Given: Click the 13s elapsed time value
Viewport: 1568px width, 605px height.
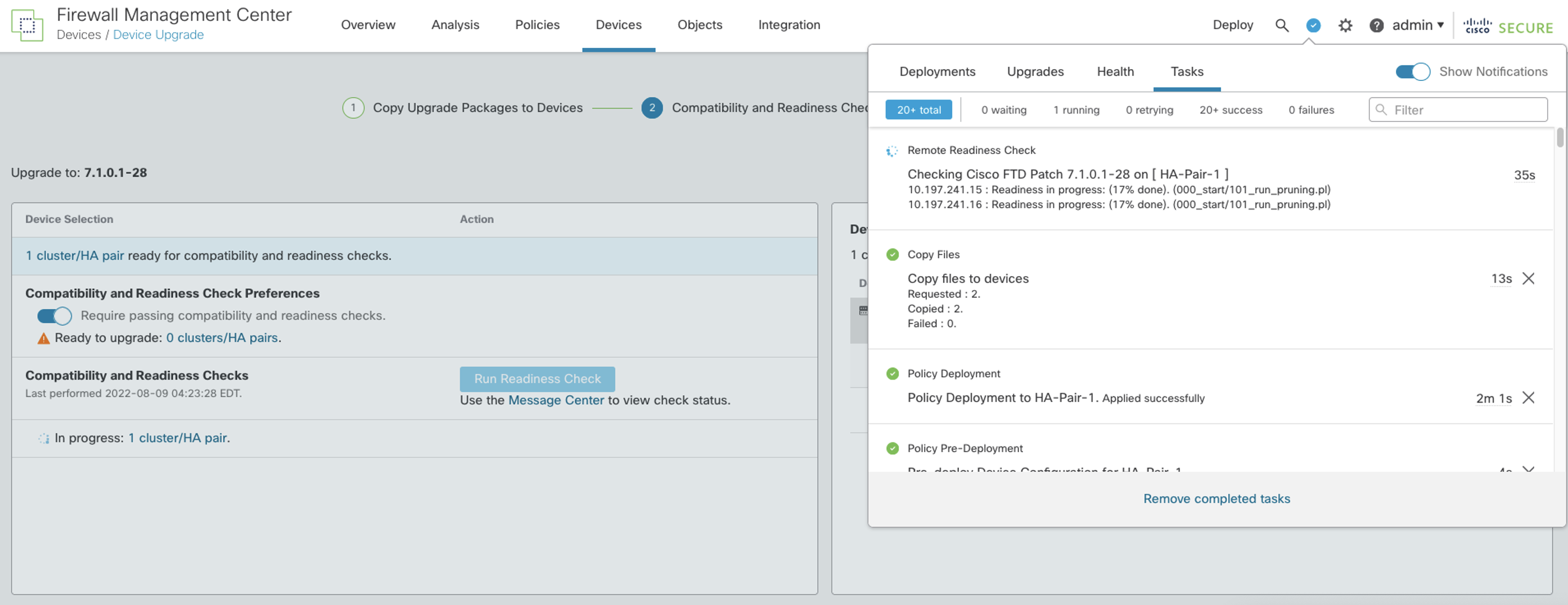Looking at the screenshot, I should 1501,279.
